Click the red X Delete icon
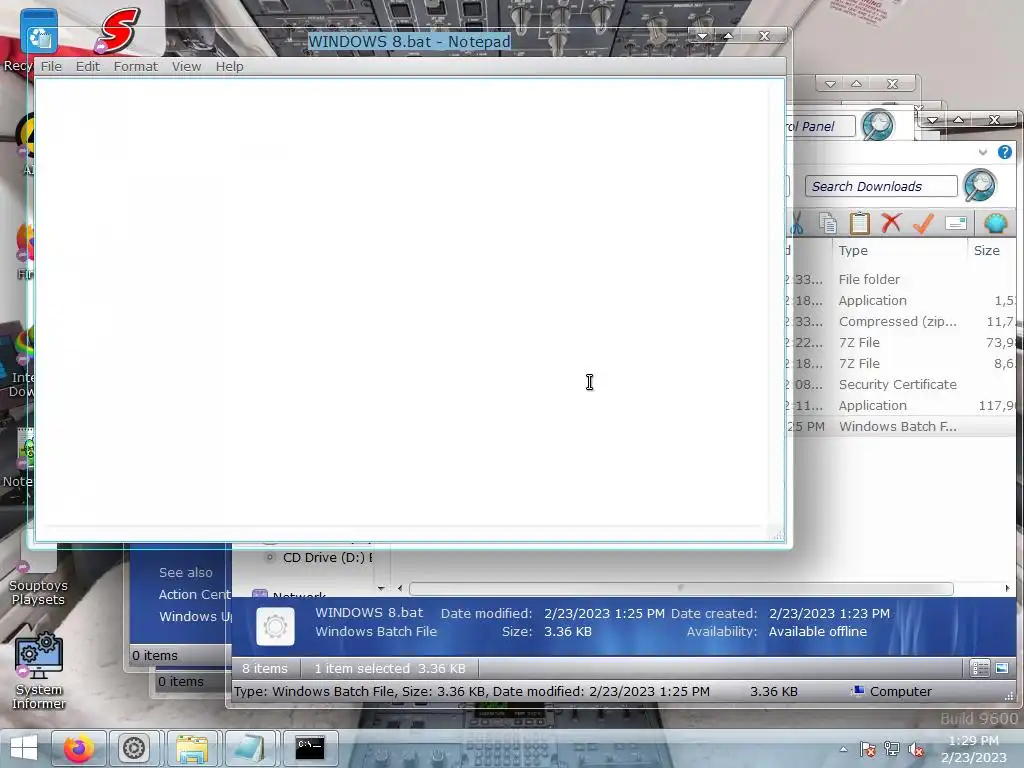Image resolution: width=1024 pixels, height=768 pixels. pyautogui.click(x=891, y=223)
